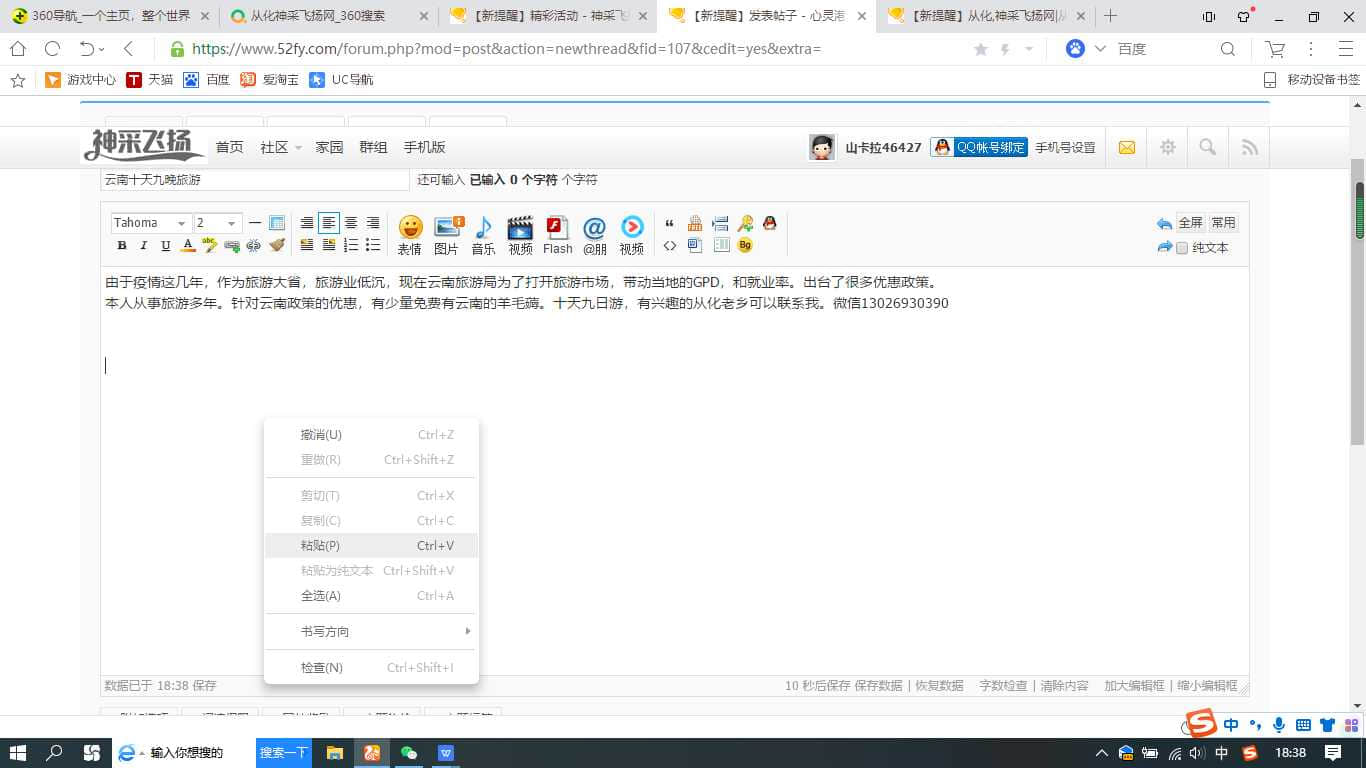This screenshot has height=768, width=1366.
Task: Mention a friend with the @朋 icon
Action: pos(595,235)
